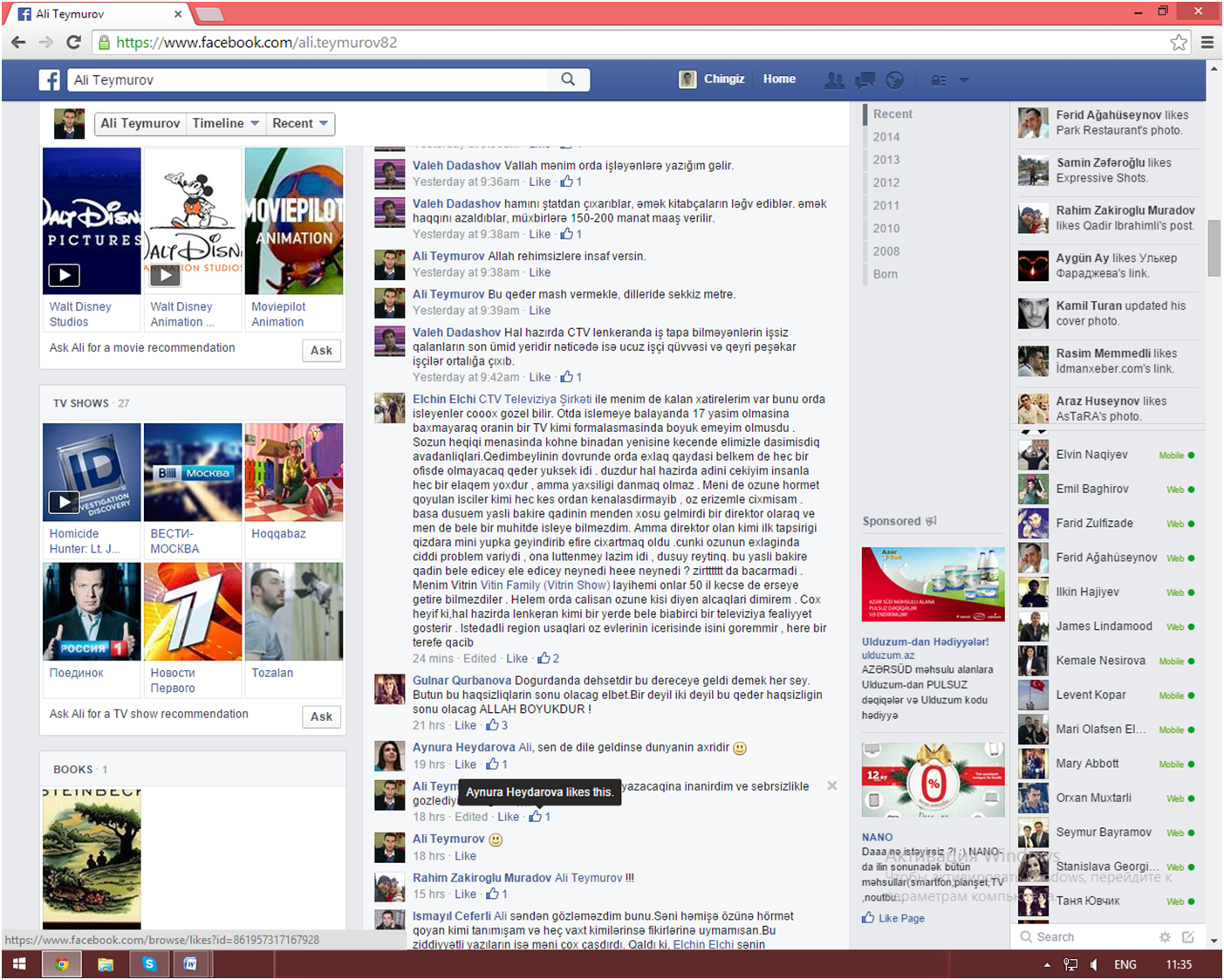The image size is (1224, 980).
Task: Click the Facebook logo icon
Action: click(x=50, y=80)
